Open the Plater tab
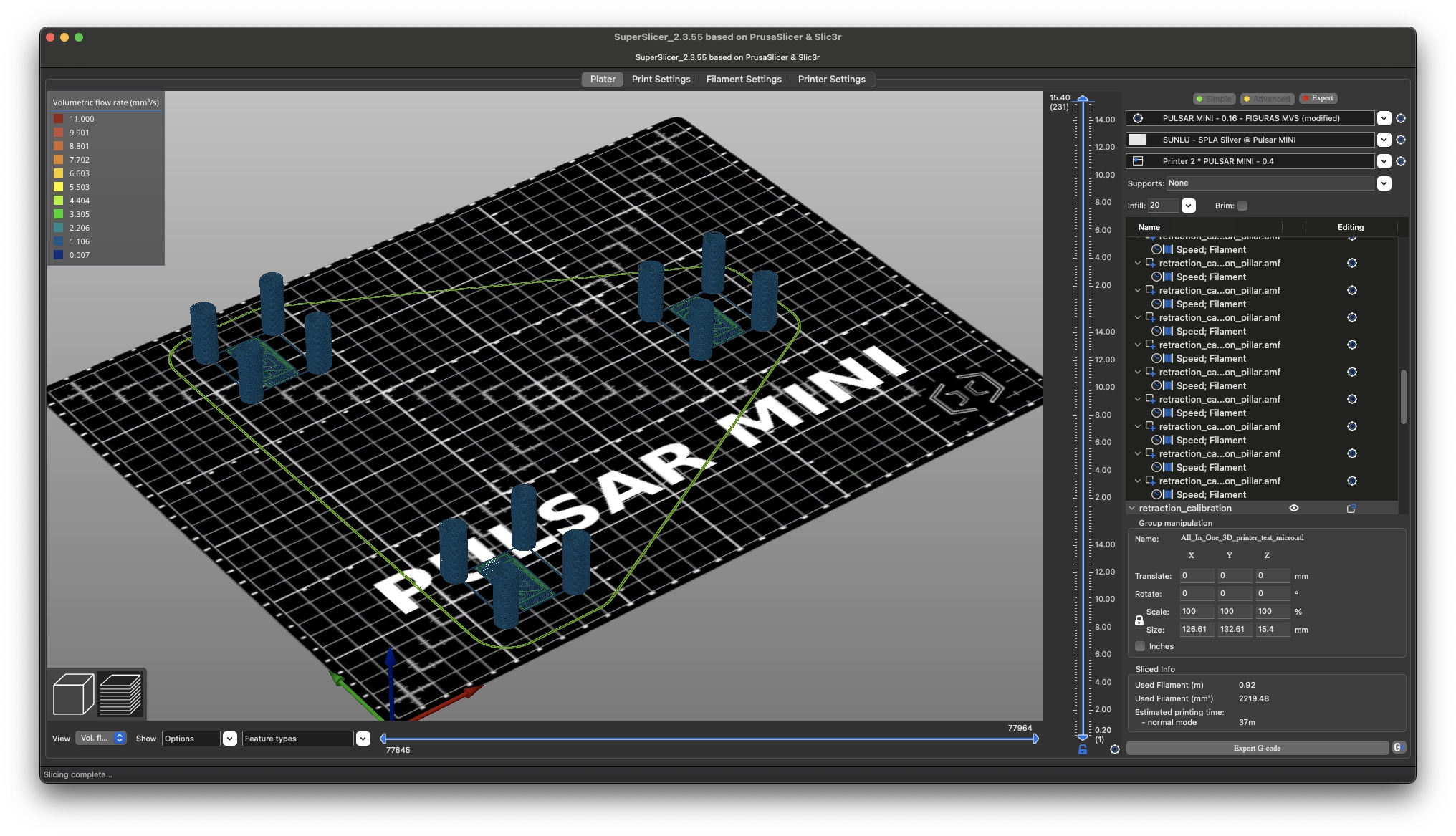The height and width of the screenshot is (836, 1456). click(x=603, y=79)
